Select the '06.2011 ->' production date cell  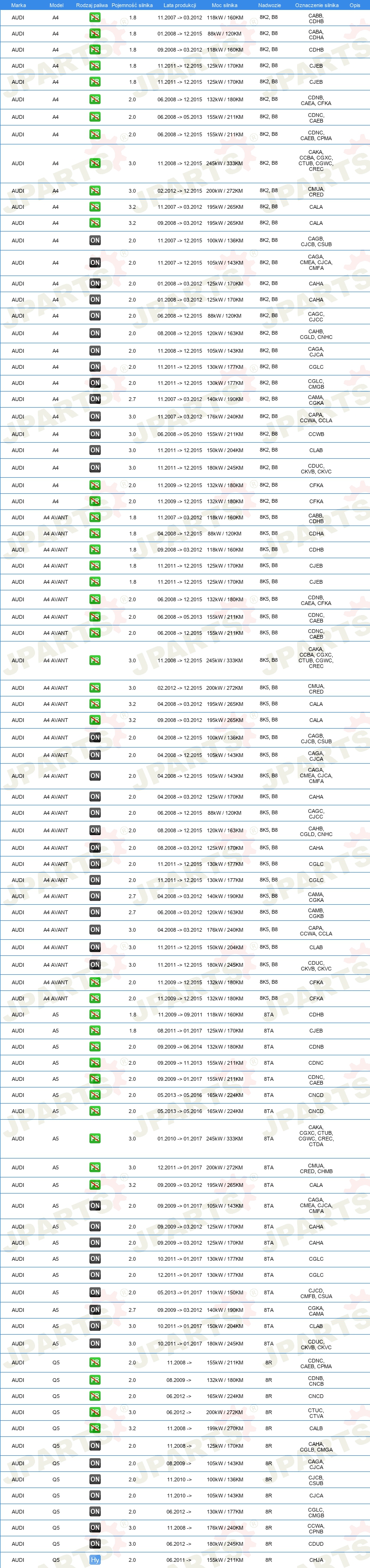click(x=179, y=1560)
